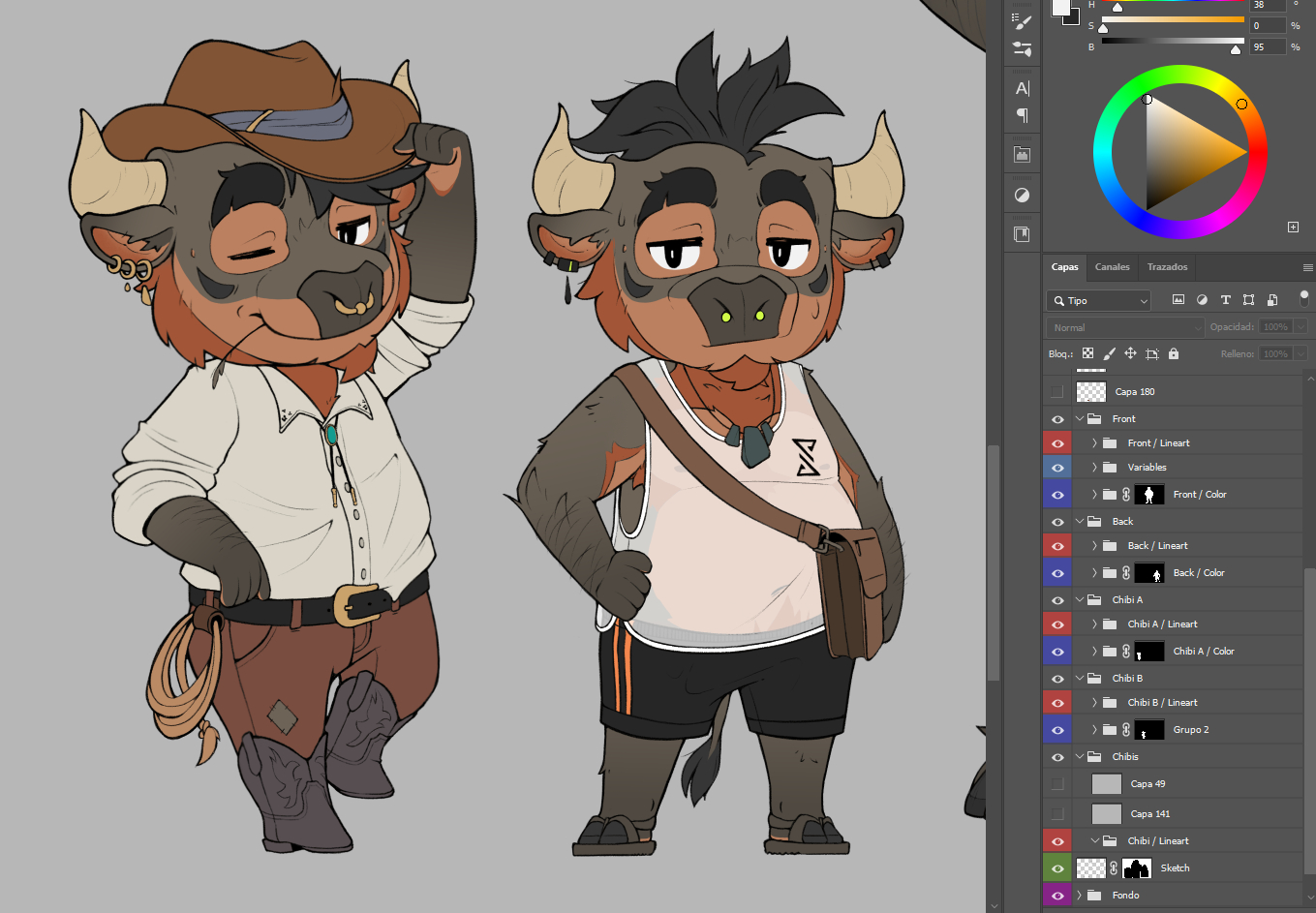This screenshot has height=913, width=1316.
Task: Open the Paragraph panel icon
Action: point(1022,115)
